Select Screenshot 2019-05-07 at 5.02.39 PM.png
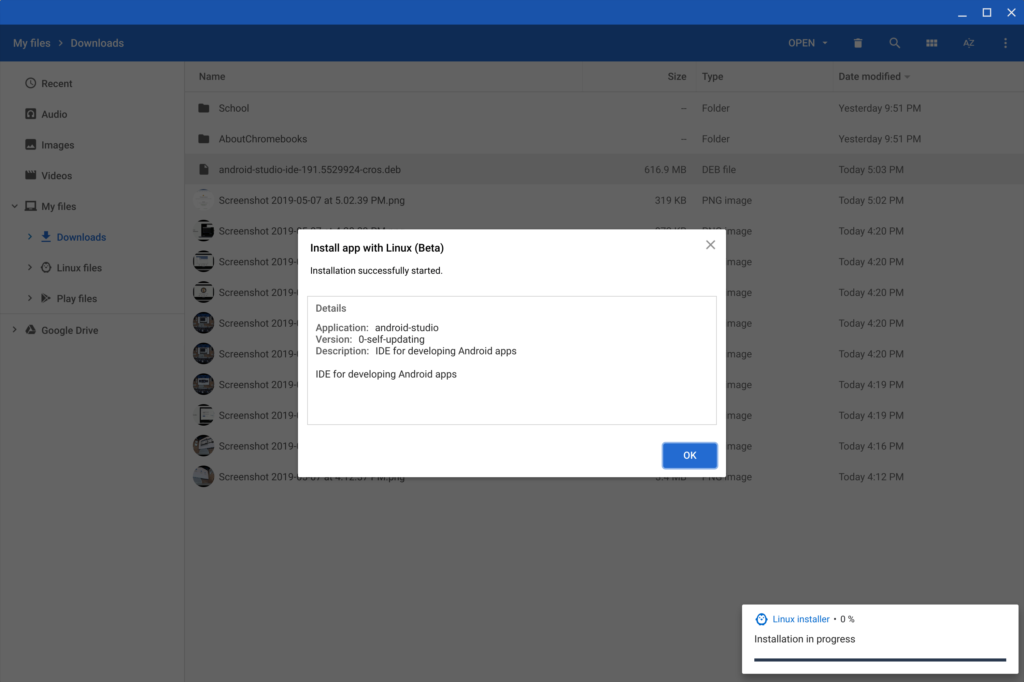The width and height of the screenshot is (1024, 682). tap(604, 201)
